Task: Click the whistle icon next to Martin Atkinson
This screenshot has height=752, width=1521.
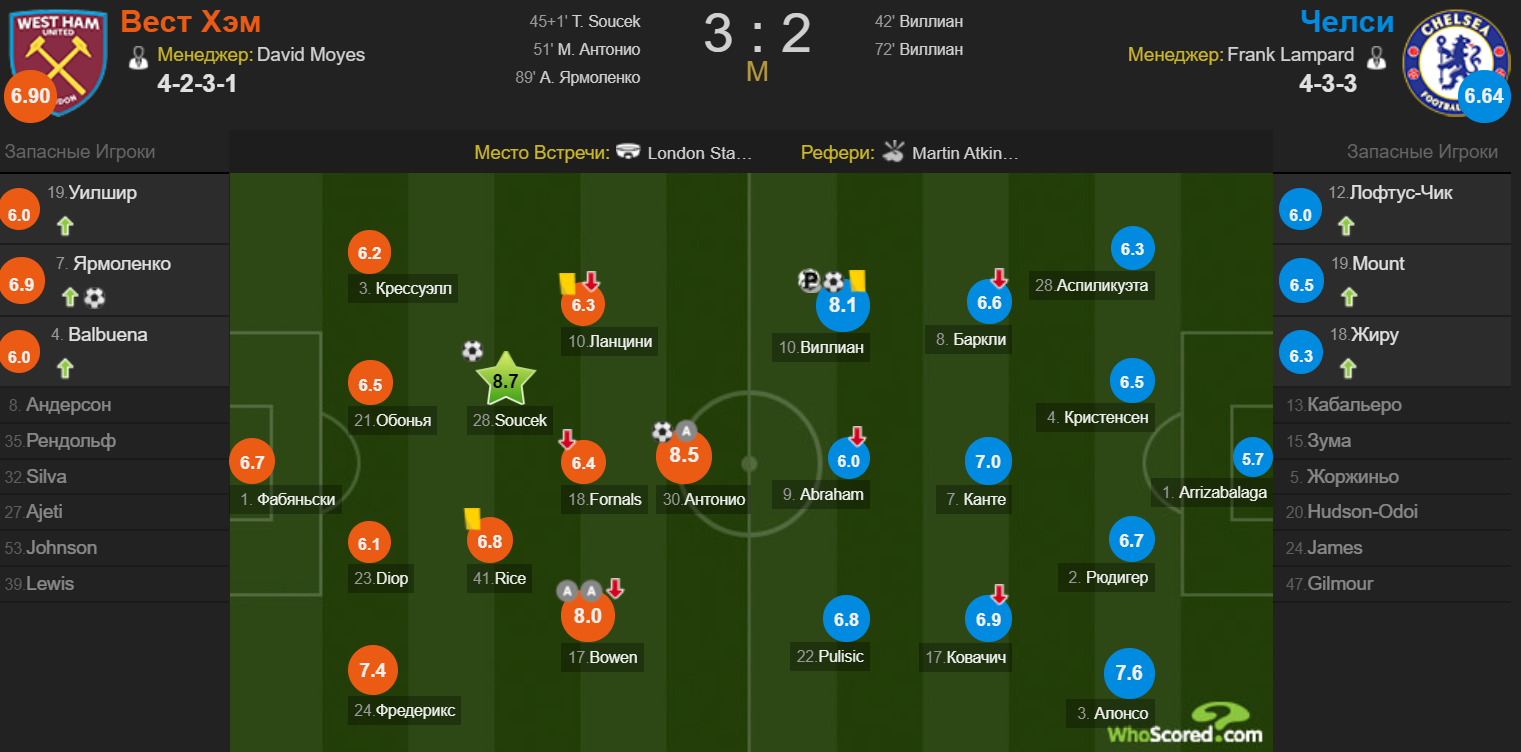Action: 894,153
